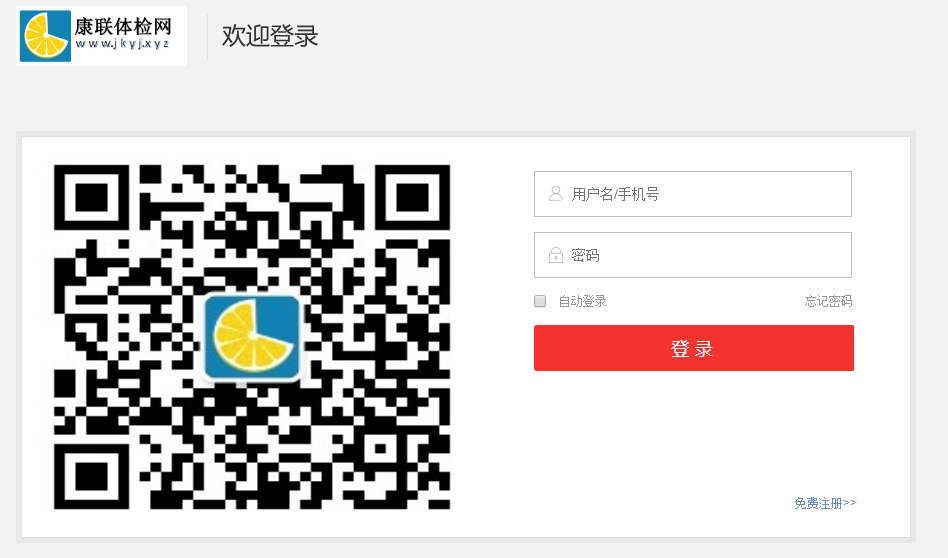948x558 pixels.
Task: Click the 密码 placeholder text
Action: coord(585,255)
